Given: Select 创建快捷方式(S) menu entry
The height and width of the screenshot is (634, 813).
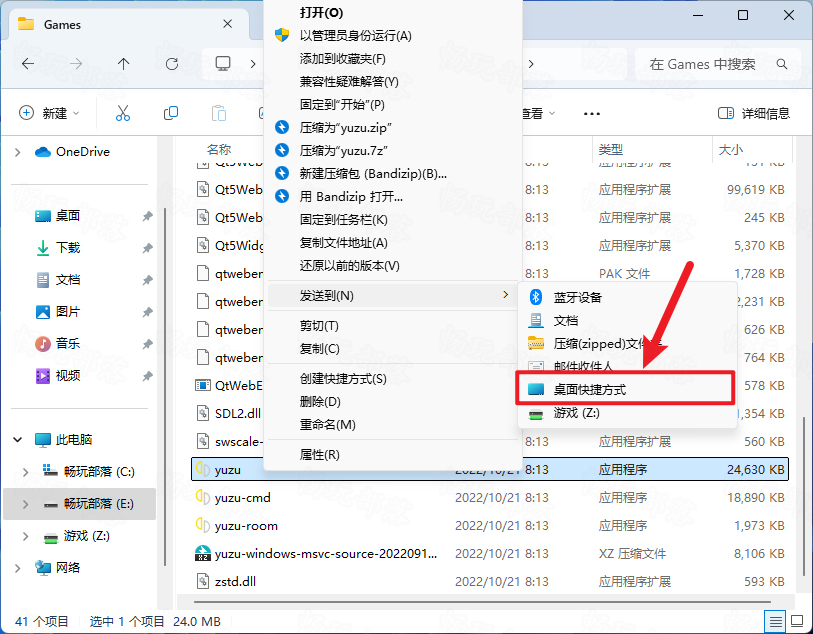Looking at the screenshot, I should 393,379.
